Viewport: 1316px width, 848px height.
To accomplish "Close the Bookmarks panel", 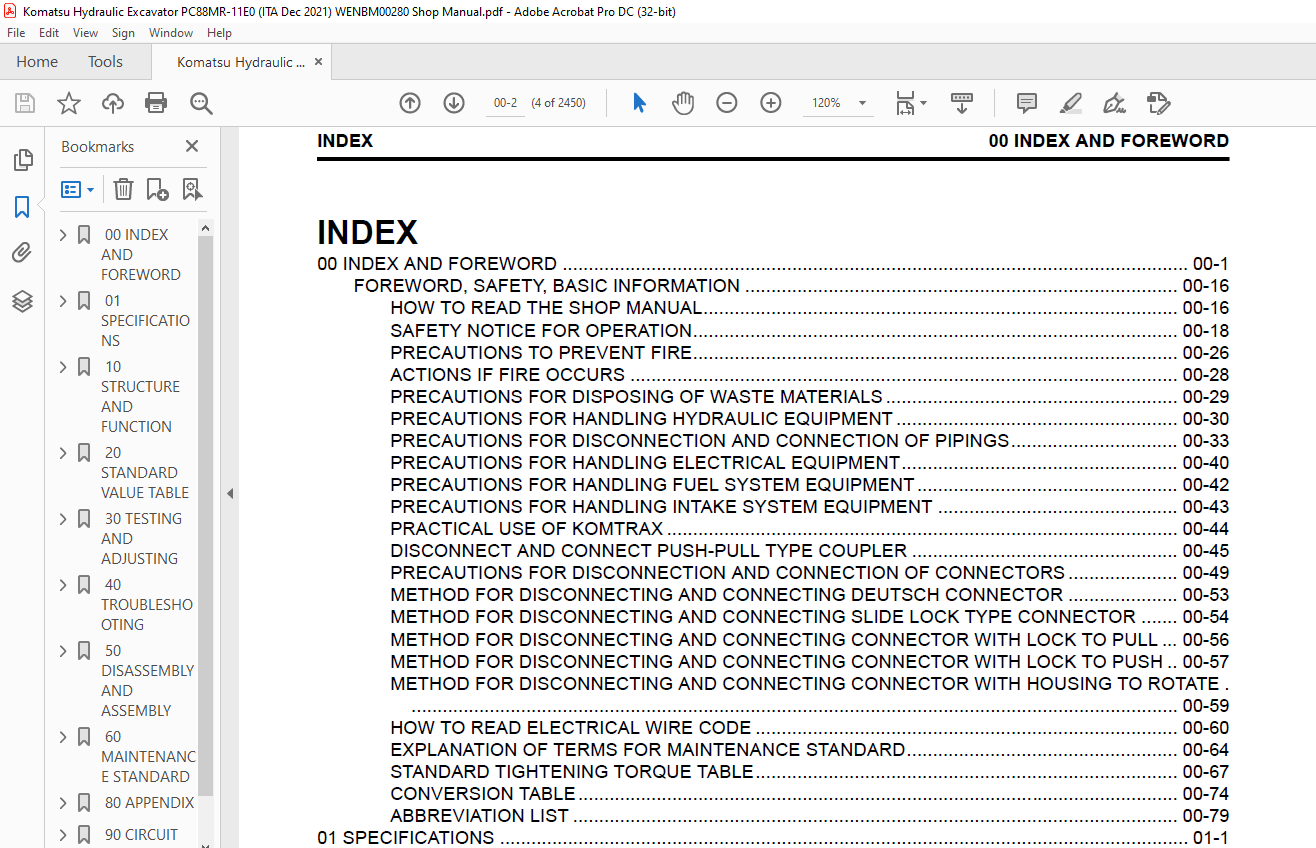I will pos(192,147).
